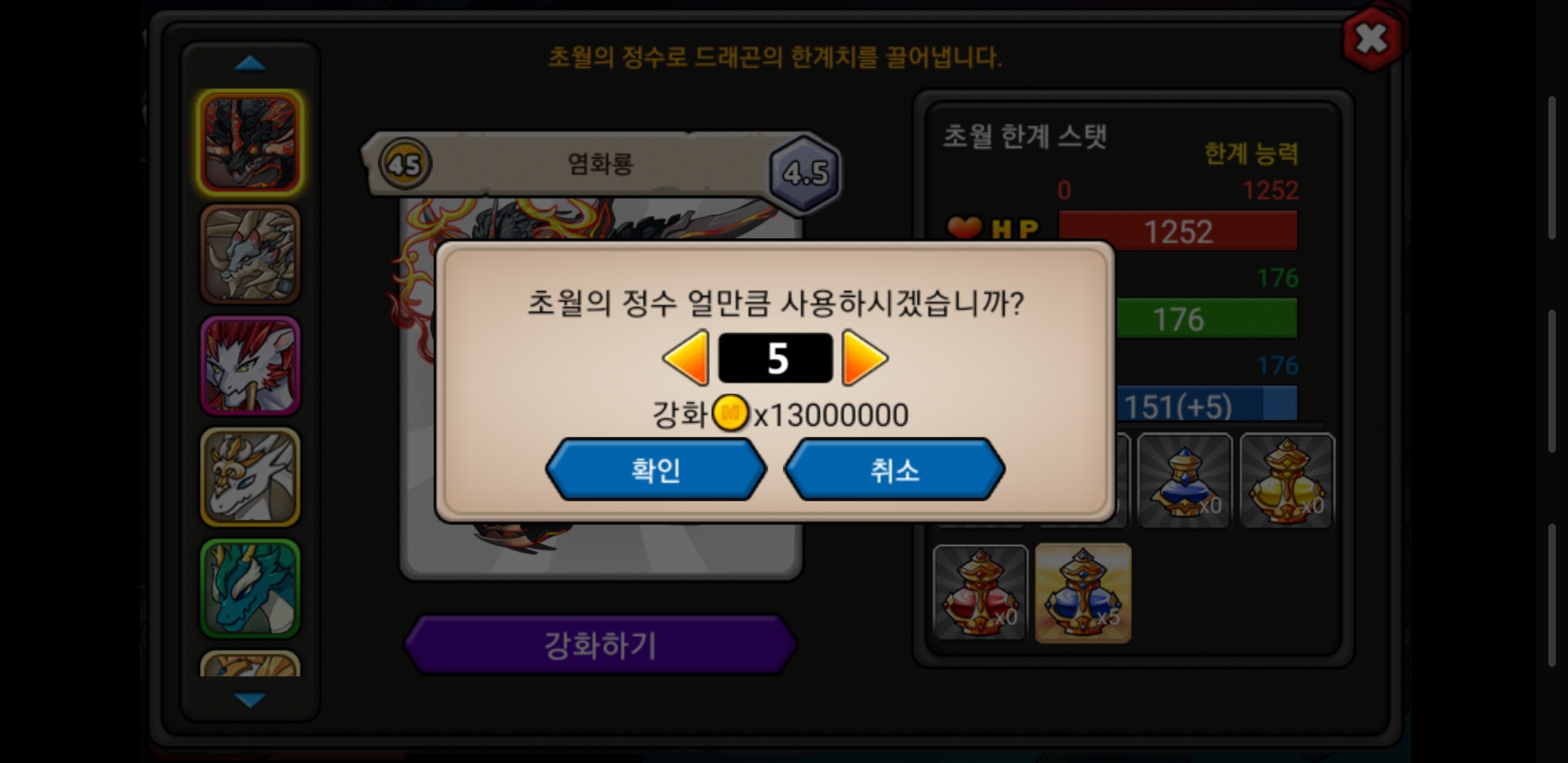Click the quantity field showing 5
The width and height of the screenshot is (1568, 763).
point(776,358)
